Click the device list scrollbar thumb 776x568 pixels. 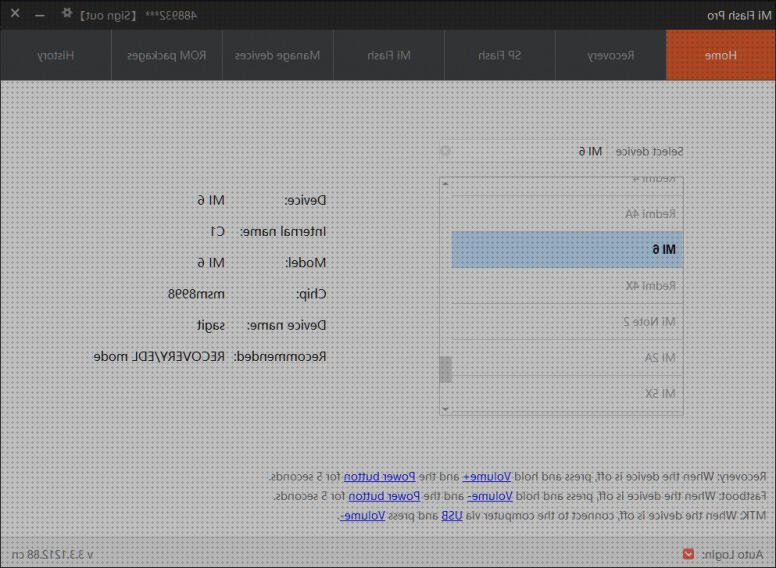[x=445, y=369]
